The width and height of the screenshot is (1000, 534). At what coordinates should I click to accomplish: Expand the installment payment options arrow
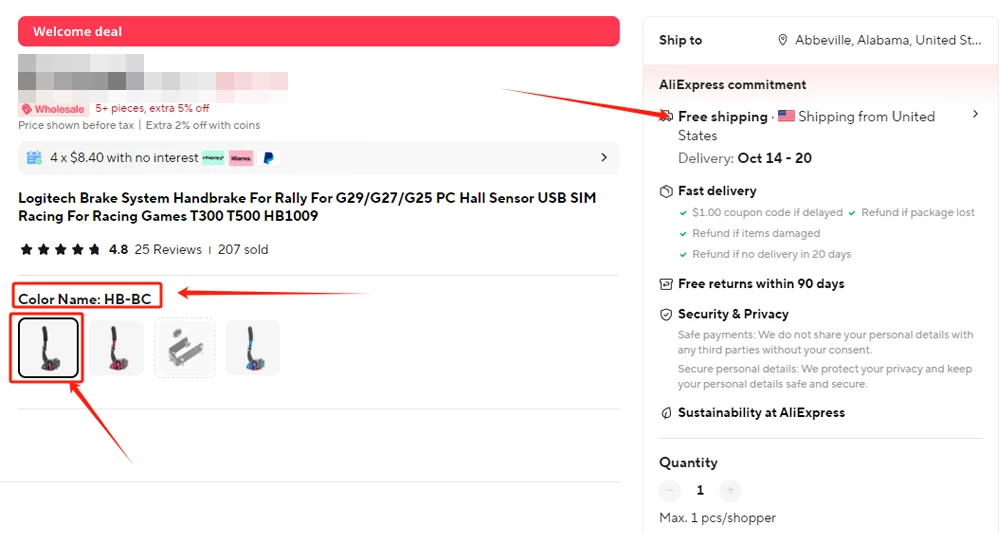point(604,158)
